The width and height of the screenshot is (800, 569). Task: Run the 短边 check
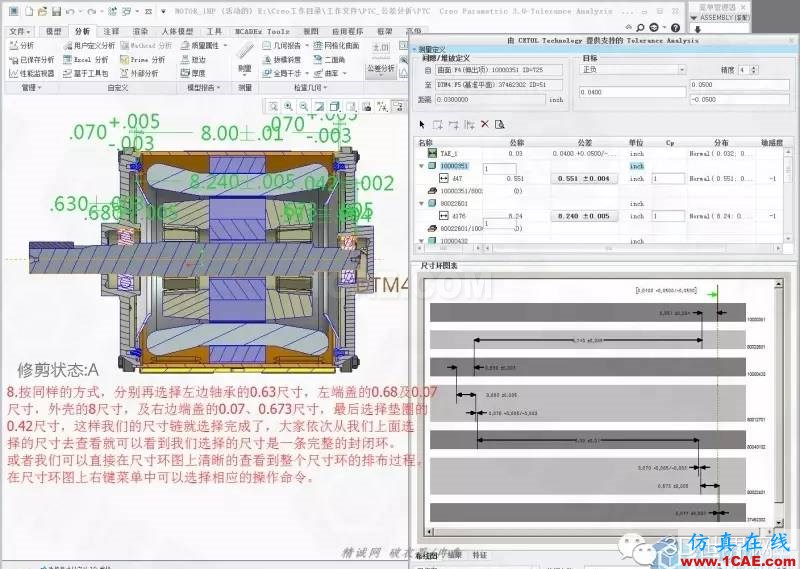click(x=193, y=60)
